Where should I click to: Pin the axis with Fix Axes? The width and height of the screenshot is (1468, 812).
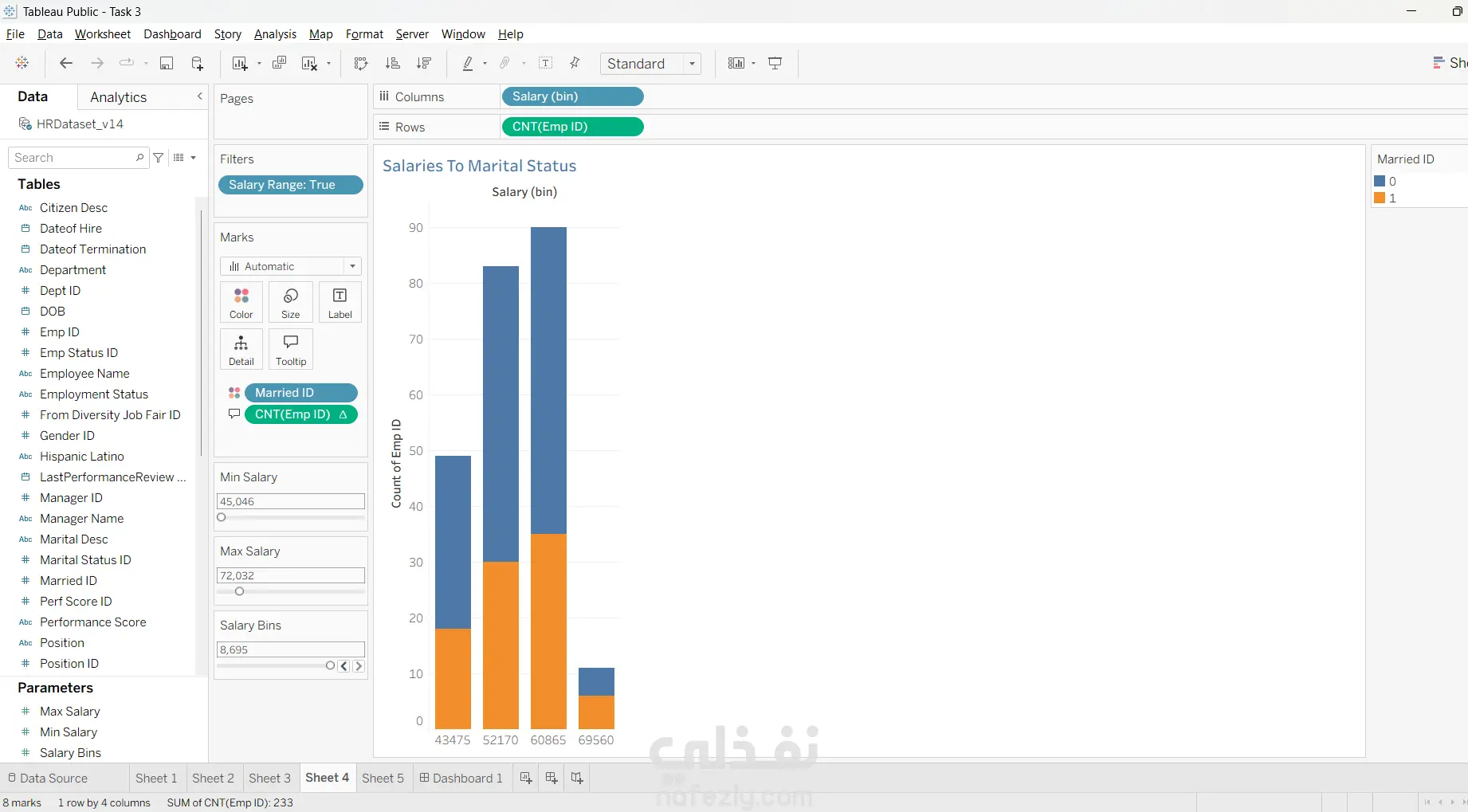575,63
